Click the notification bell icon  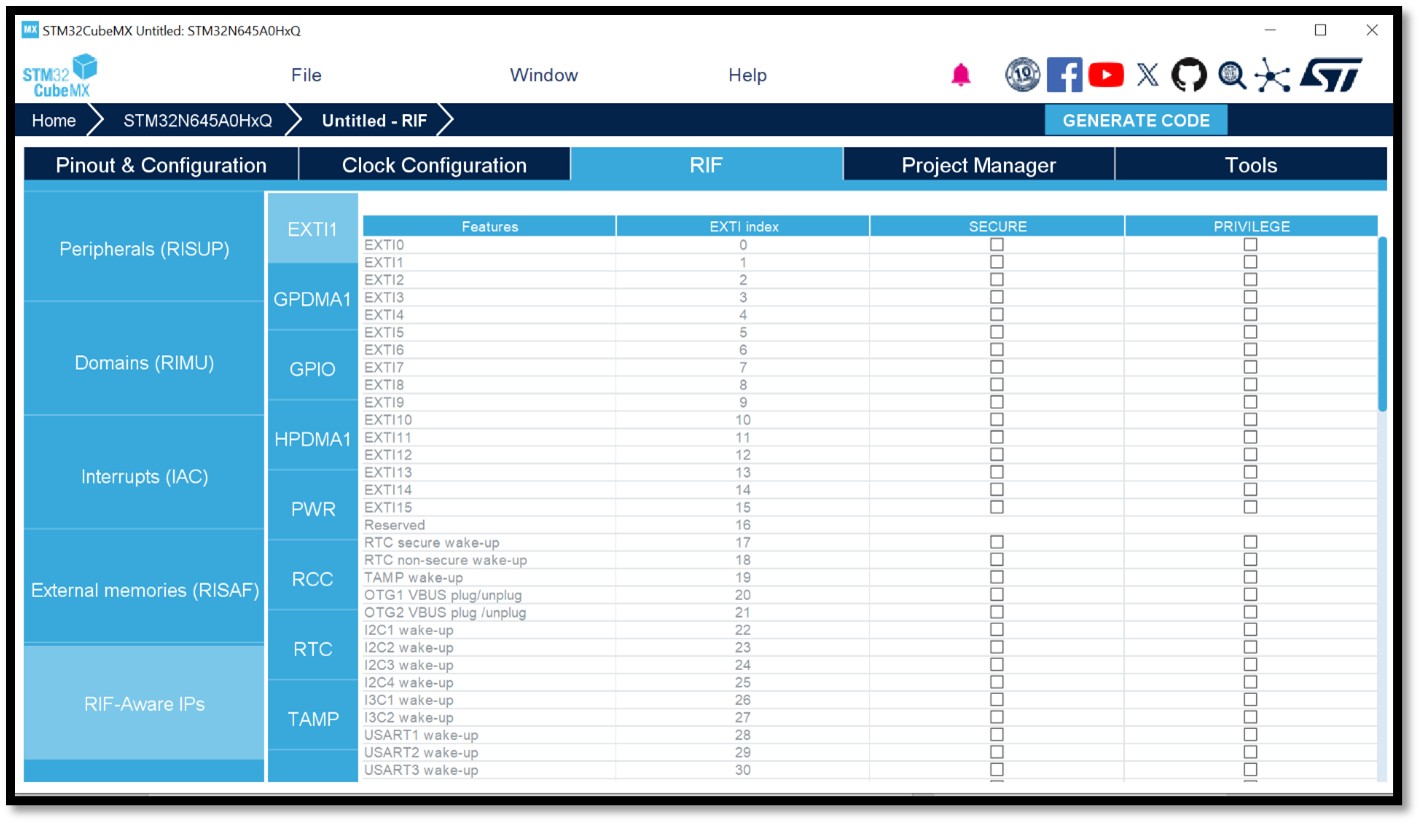pyautogui.click(x=961, y=75)
